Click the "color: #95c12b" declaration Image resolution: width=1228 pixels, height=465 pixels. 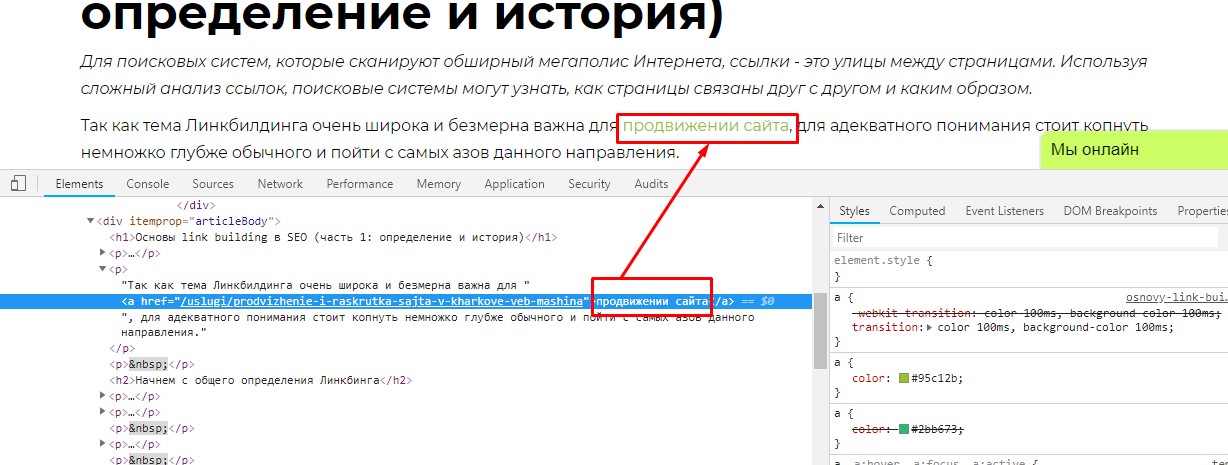[908, 379]
